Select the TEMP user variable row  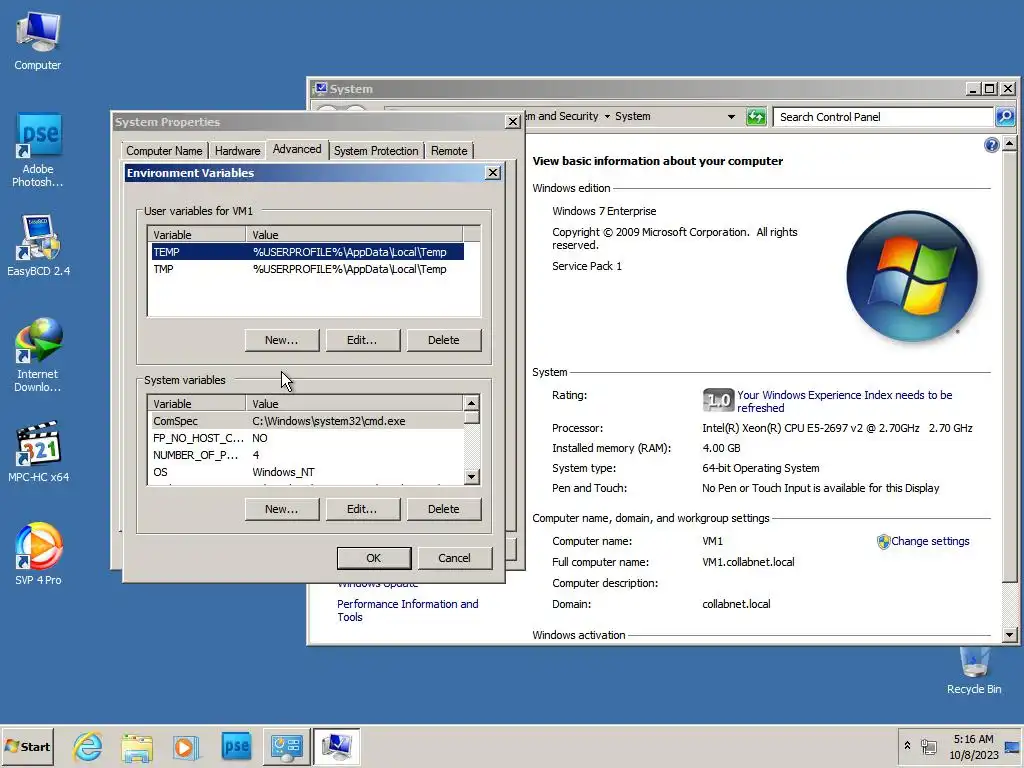coord(307,252)
